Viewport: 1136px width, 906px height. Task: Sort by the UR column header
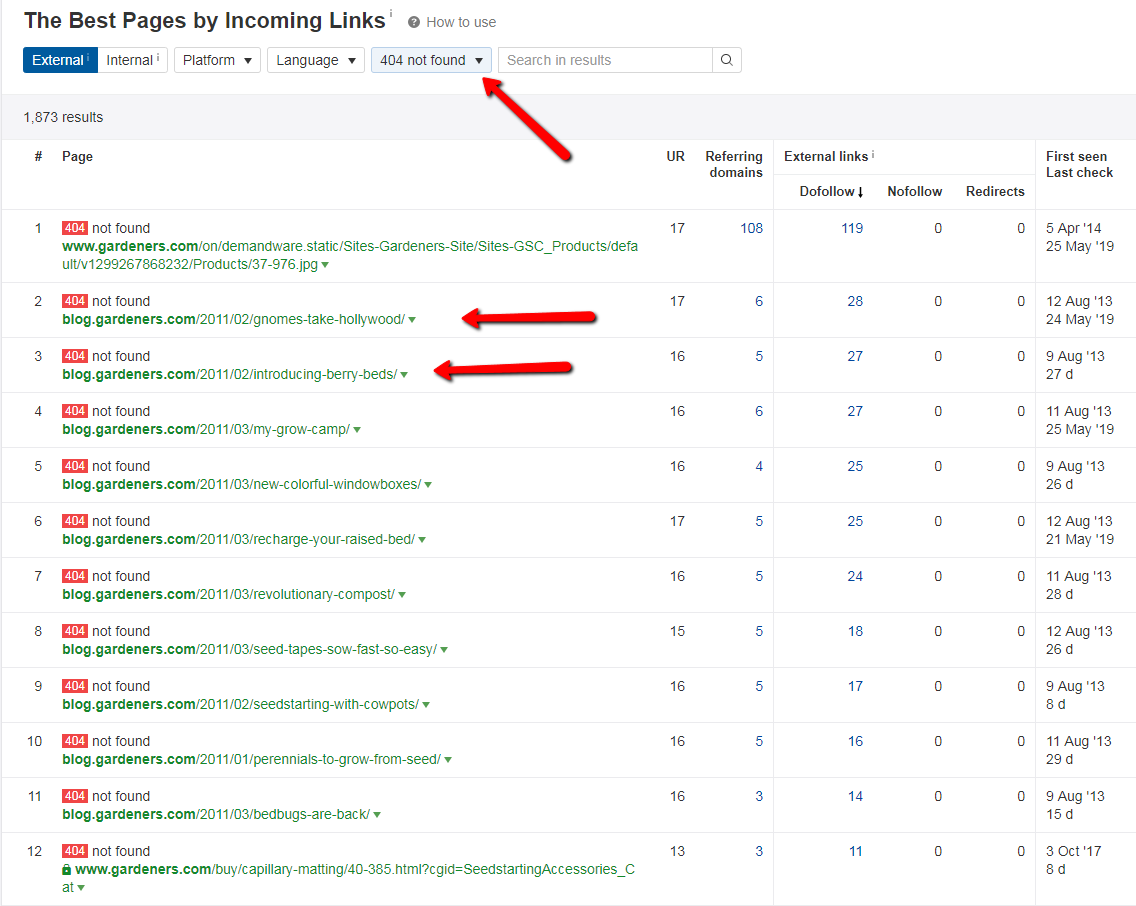(x=675, y=156)
